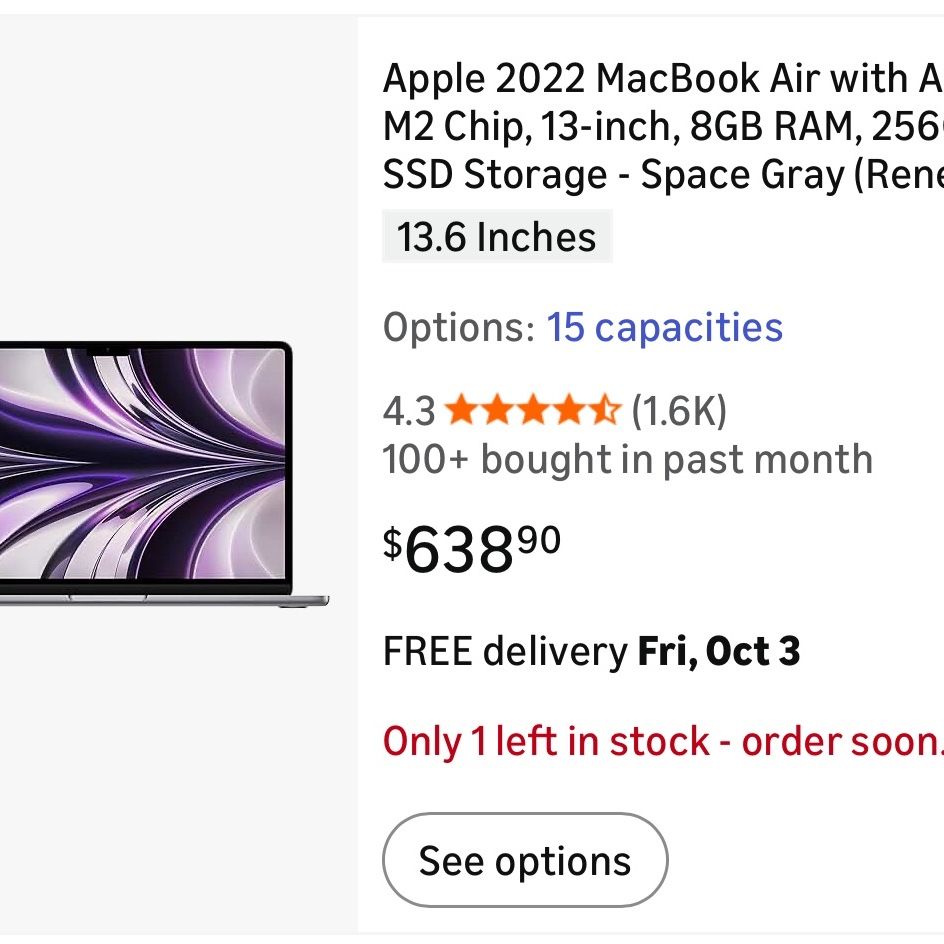Viewport: 944px width, 944px height.
Task: Click the Options: label text
Action: tap(459, 328)
